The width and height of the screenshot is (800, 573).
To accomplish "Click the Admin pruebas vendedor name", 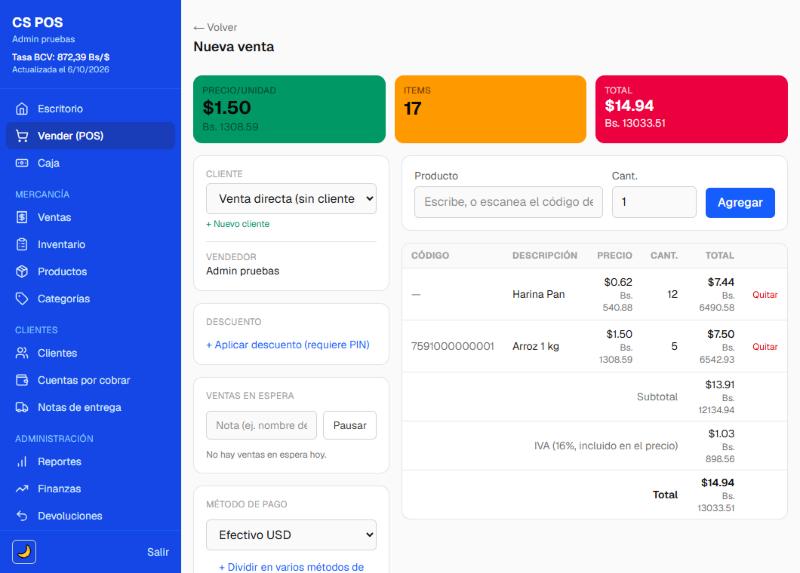I will click(x=243, y=271).
